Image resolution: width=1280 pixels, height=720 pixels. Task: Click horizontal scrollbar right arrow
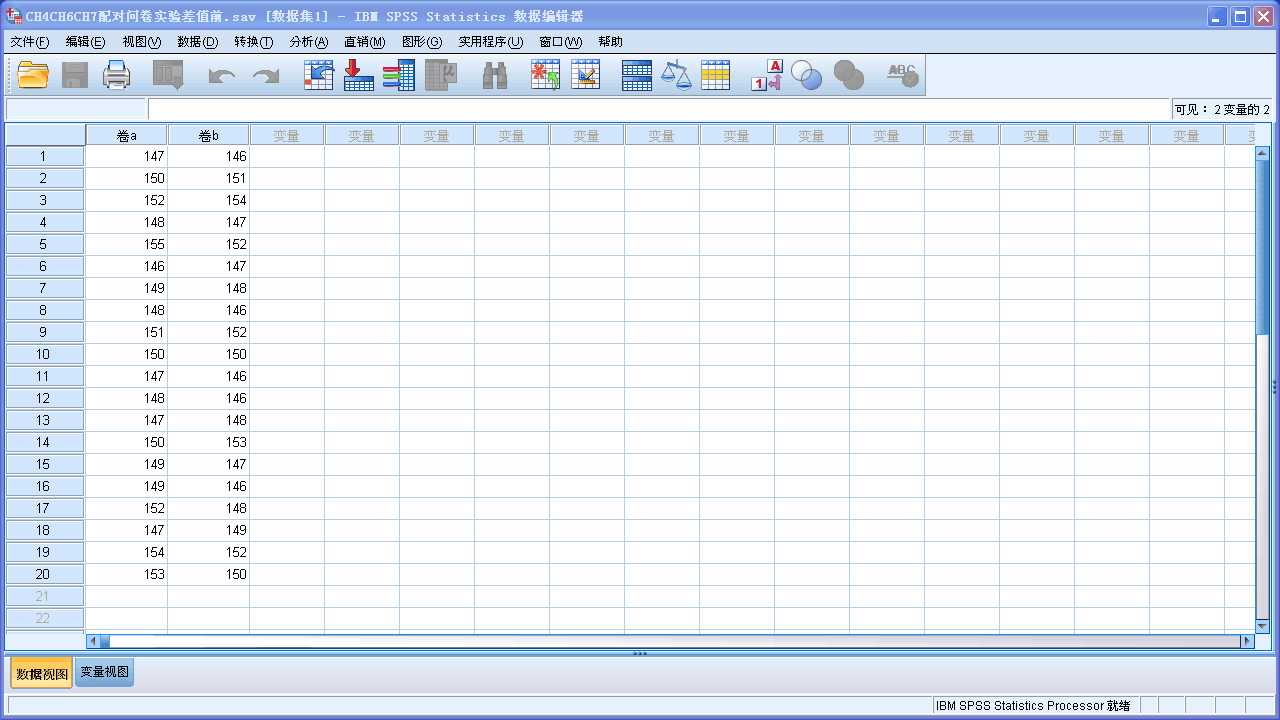pos(1247,641)
